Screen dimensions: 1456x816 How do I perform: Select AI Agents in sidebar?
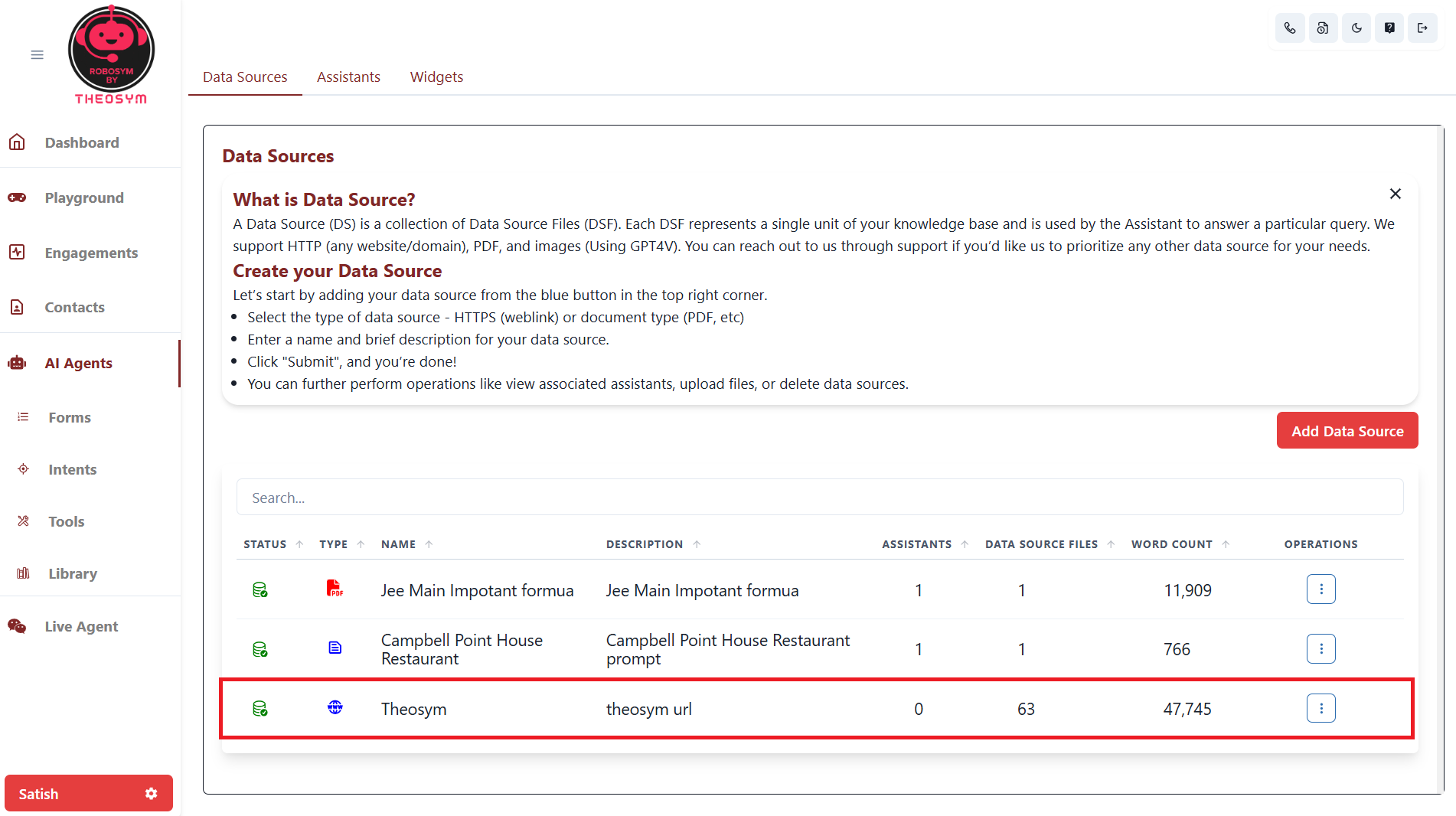pos(78,363)
